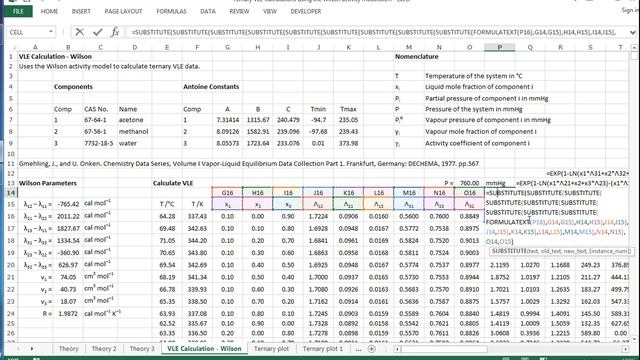The width and height of the screenshot is (640, 360).
Task: Click Antoine B value '1582.91'
Action: click(258, 132)
